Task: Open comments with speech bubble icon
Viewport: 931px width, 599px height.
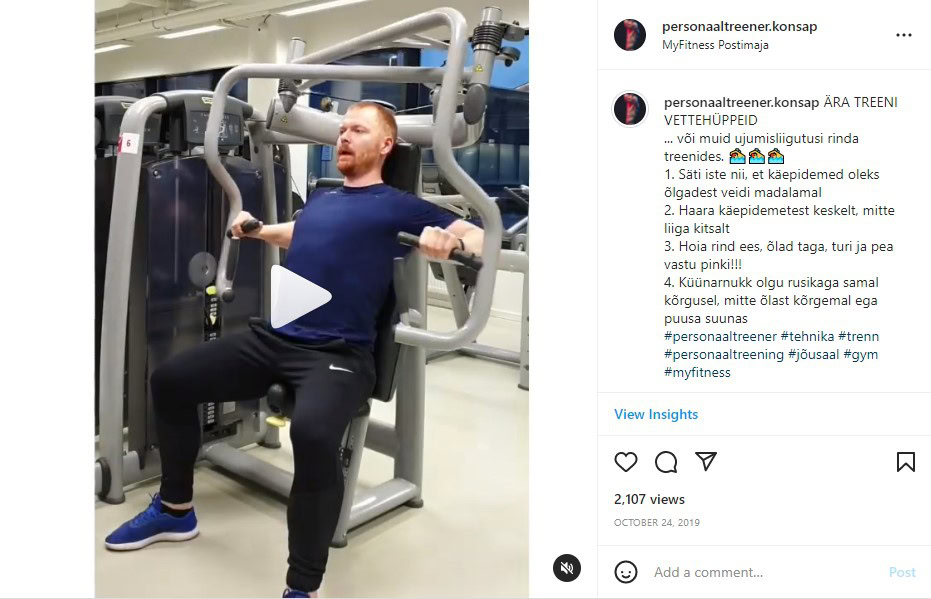Action: pos(666,462)
